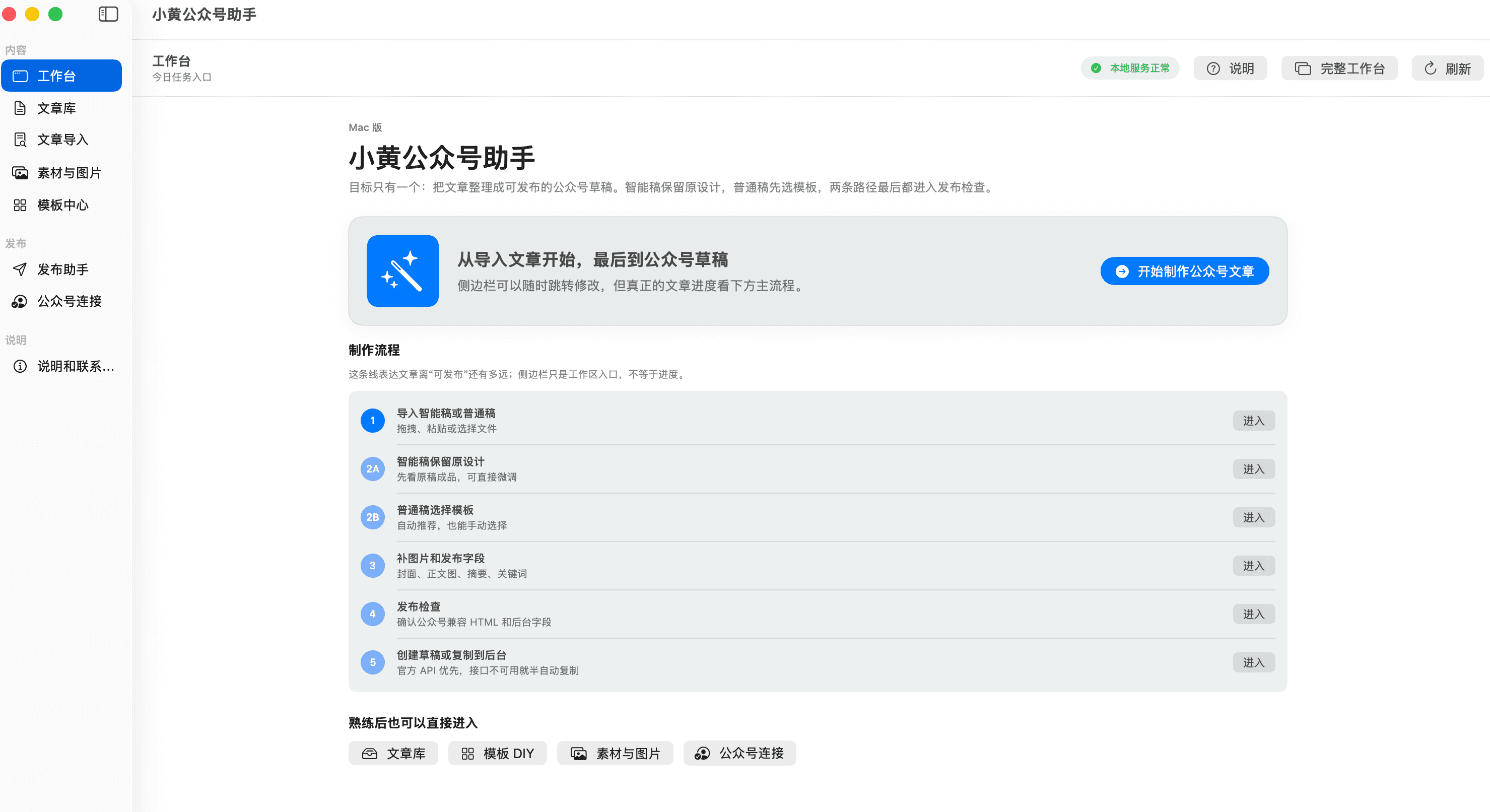Screen dimensions: 1490x812
Task: Click the account icon in bottom 公众号连接 button
Action: click(702, 753)
